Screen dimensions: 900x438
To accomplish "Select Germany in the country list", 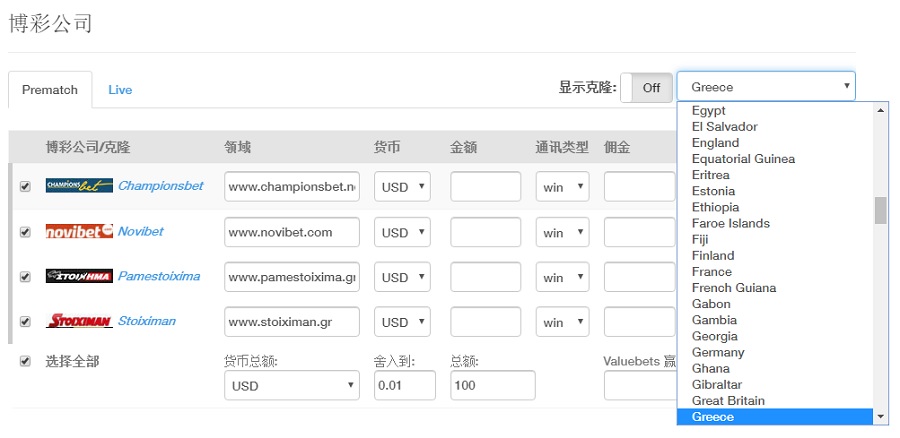I will [775, 352].
